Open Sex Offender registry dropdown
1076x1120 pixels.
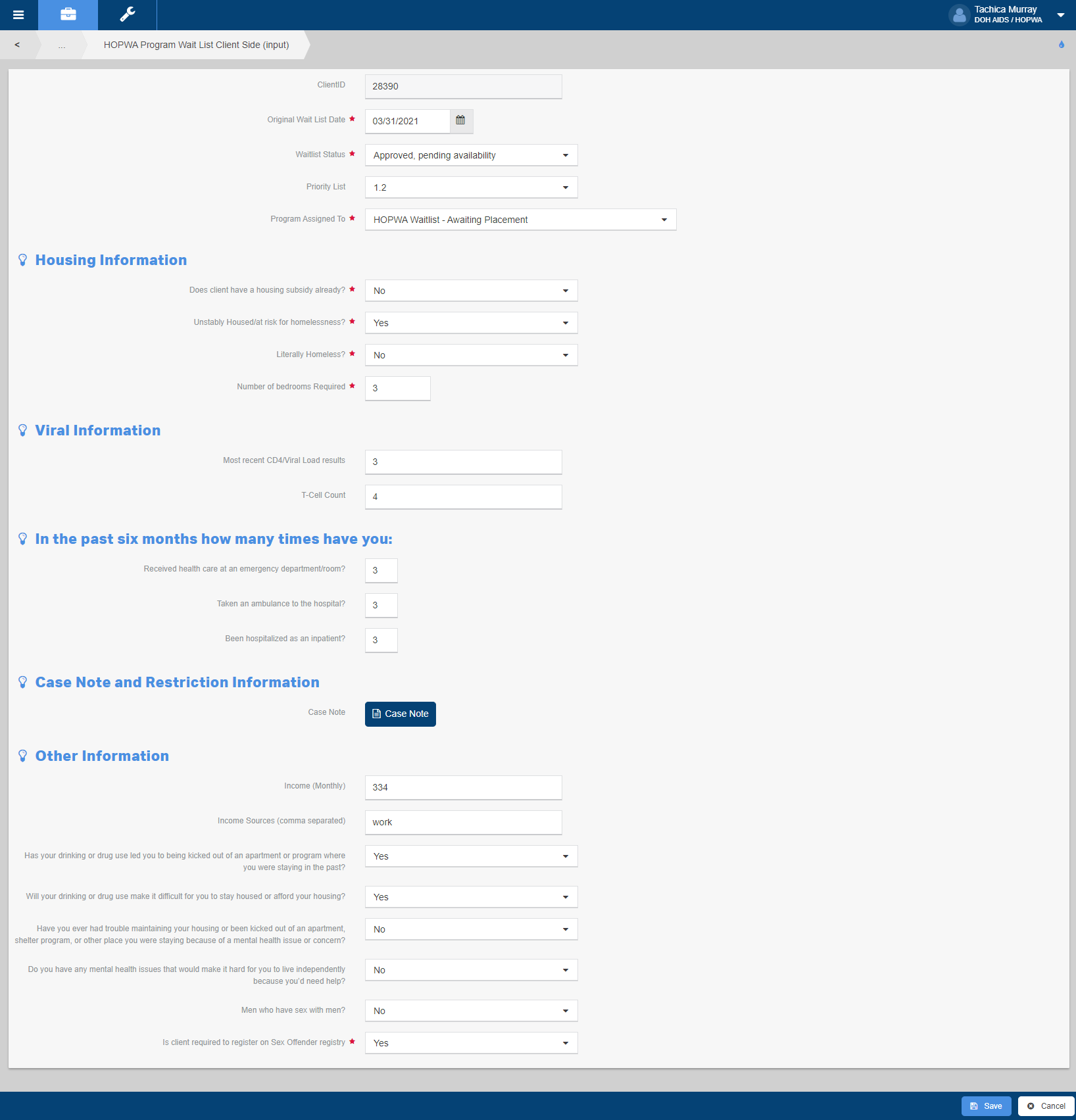(471, 1043)
